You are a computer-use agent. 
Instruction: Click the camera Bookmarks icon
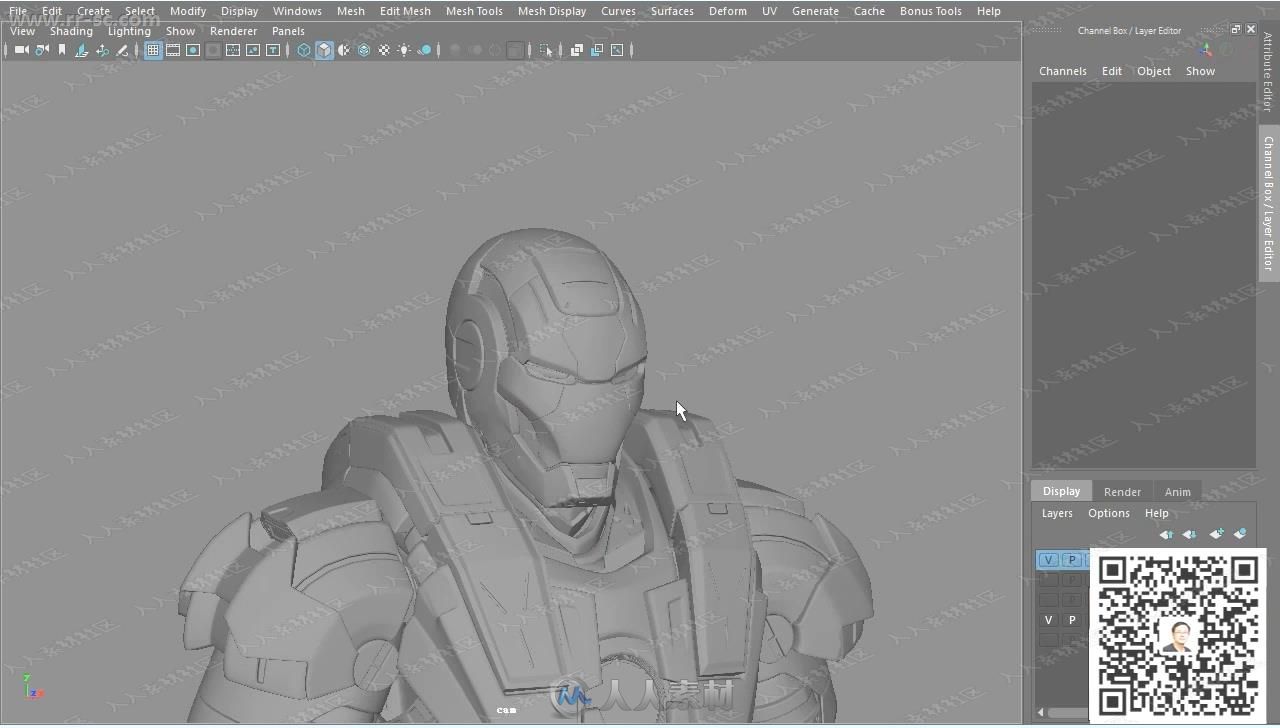pyautogui.click(x=62, y=50)
